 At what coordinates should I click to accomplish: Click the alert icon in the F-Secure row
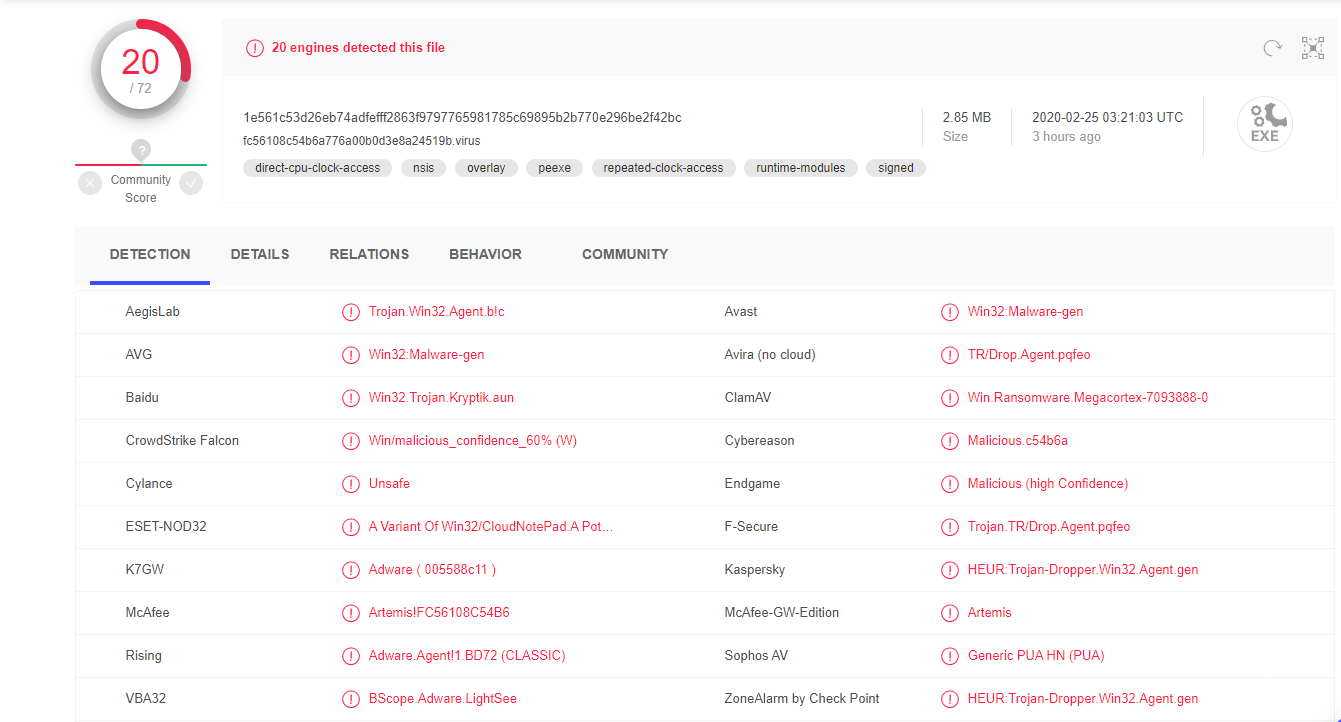(950, 527)
